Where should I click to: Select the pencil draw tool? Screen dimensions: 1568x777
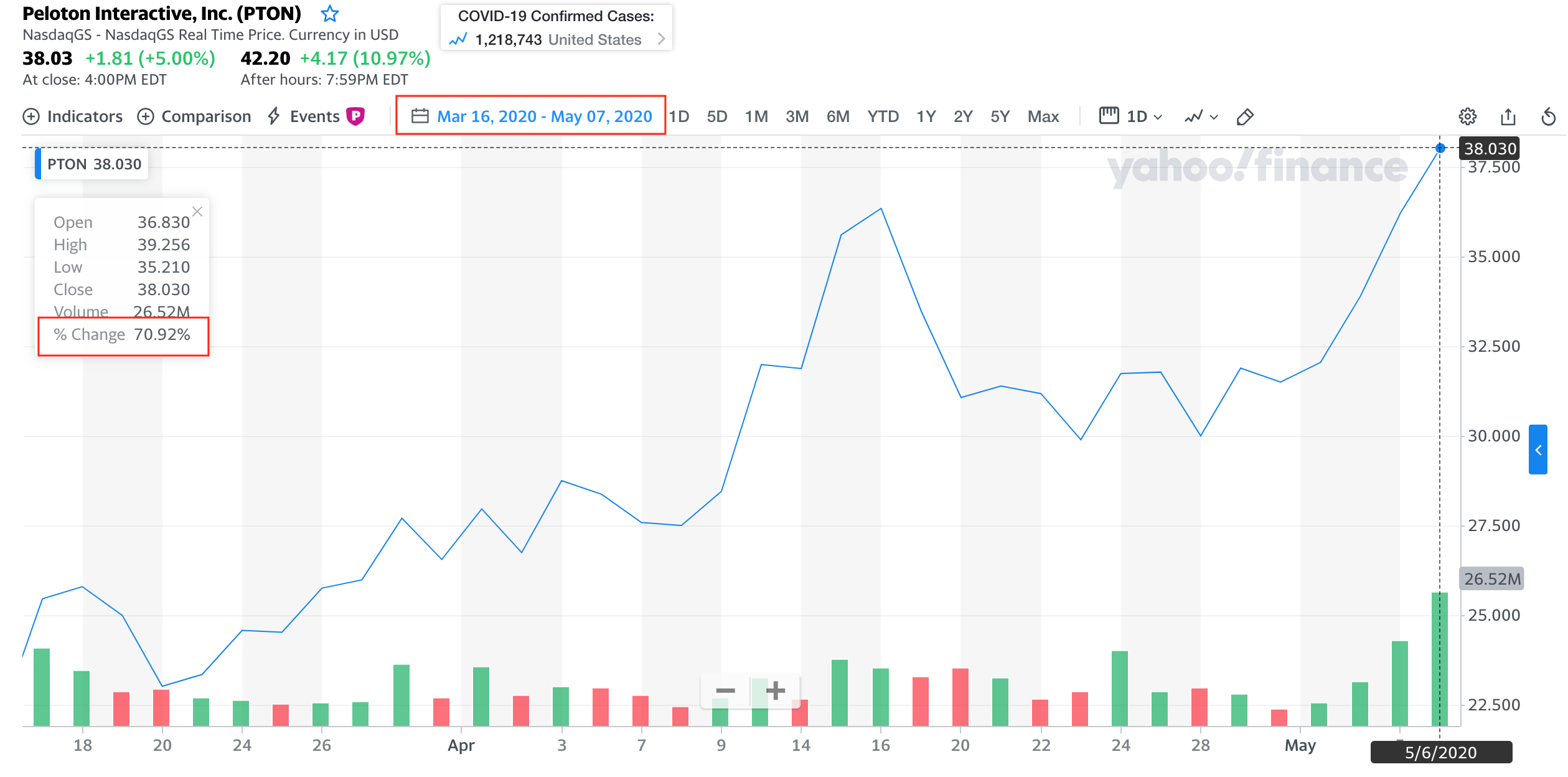pos(1244,116)
